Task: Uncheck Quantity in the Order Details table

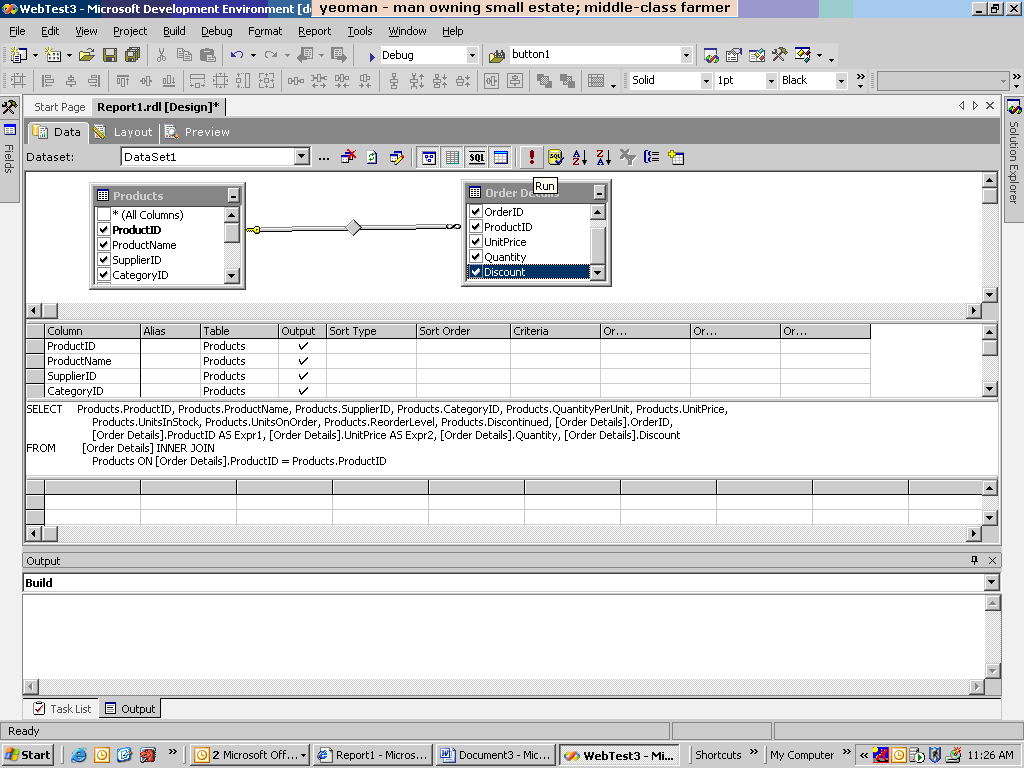Action: point(475,257)
